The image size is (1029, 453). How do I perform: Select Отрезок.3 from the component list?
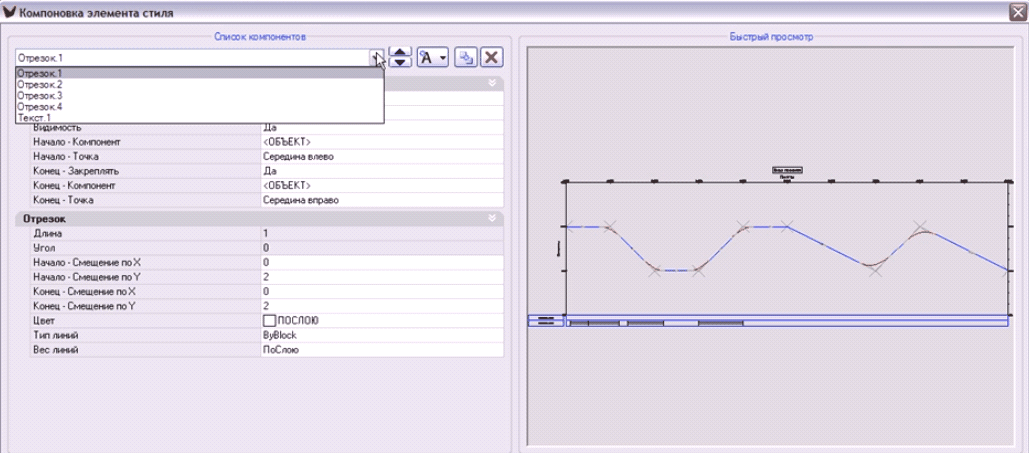coord(40,96)
